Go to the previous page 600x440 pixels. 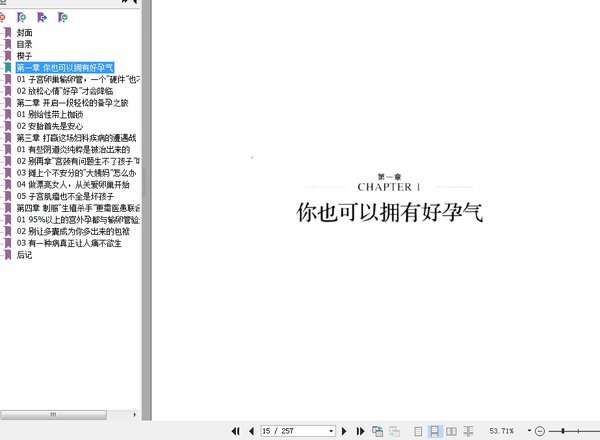click(251, 431)
